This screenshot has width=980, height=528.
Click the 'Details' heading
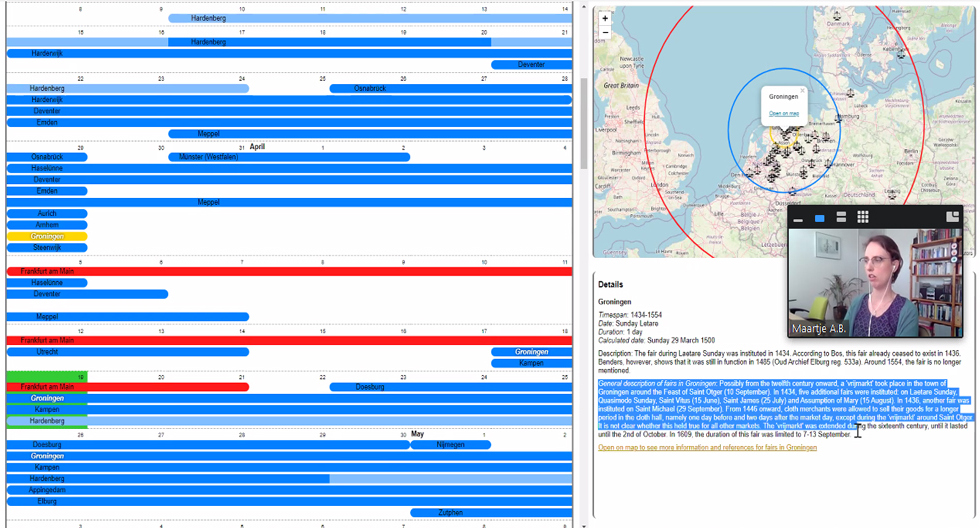click(x=610, y=284)
